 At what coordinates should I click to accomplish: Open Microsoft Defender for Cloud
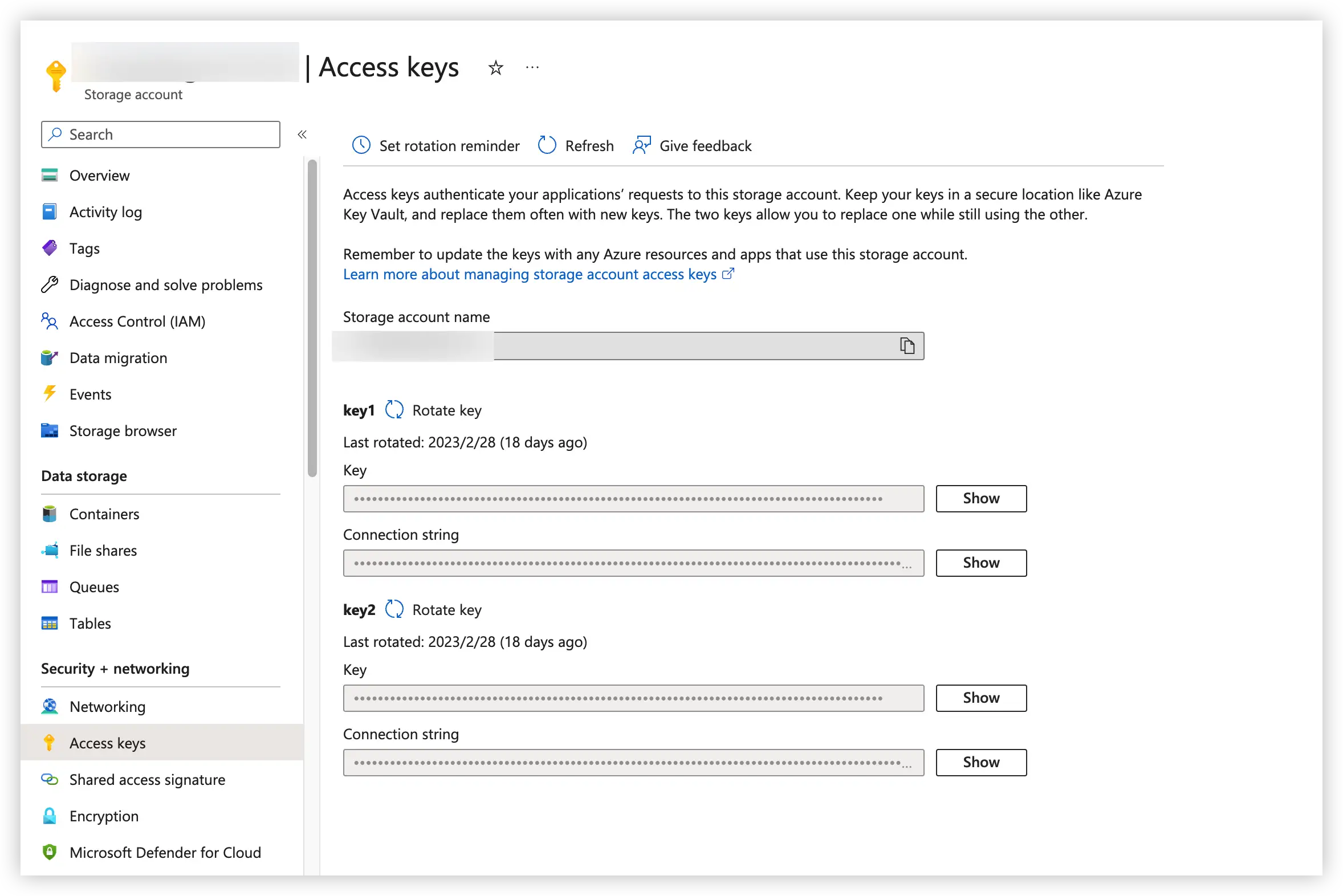165,853
